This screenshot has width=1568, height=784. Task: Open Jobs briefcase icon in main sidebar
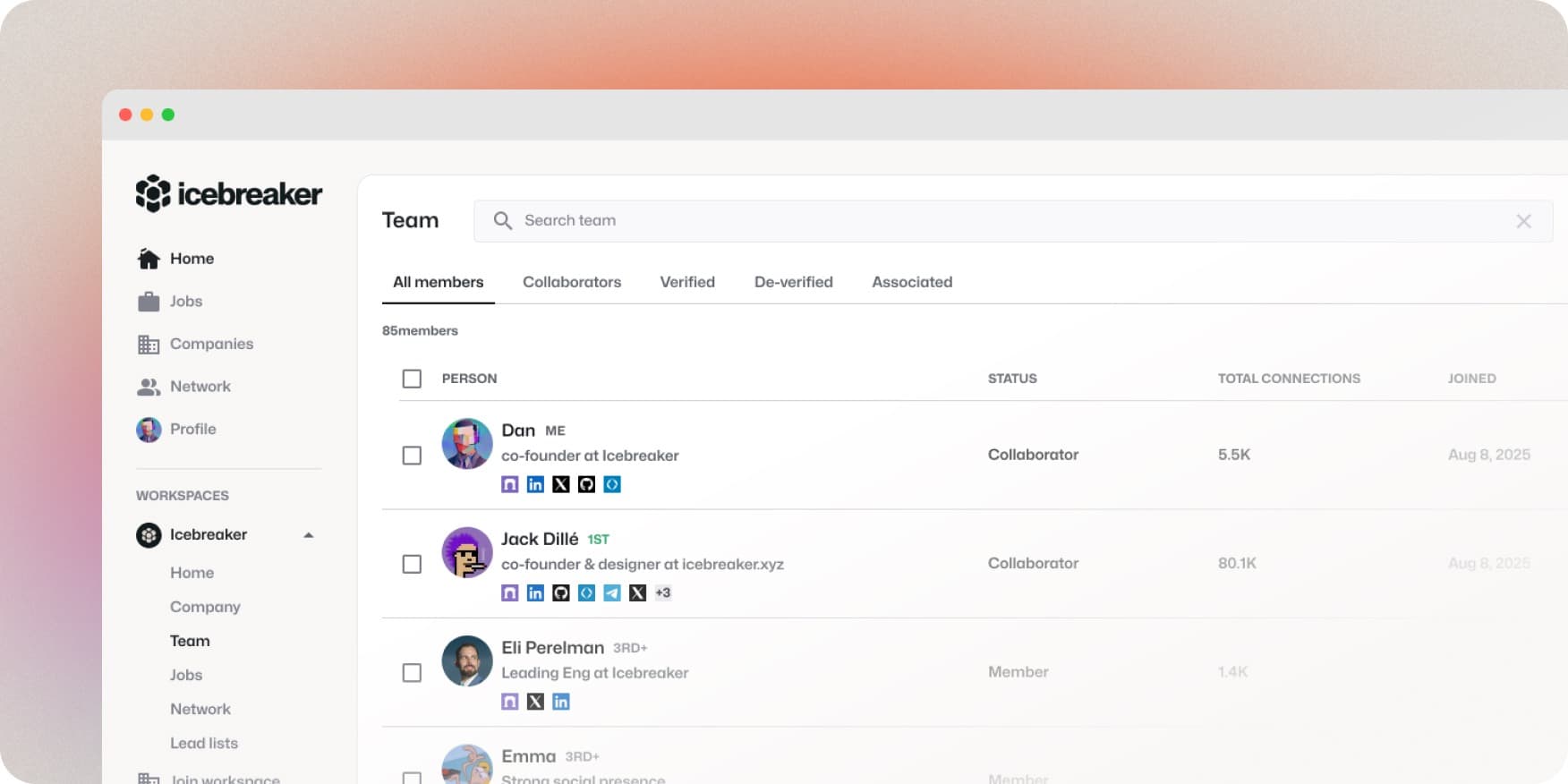point(149,302)
